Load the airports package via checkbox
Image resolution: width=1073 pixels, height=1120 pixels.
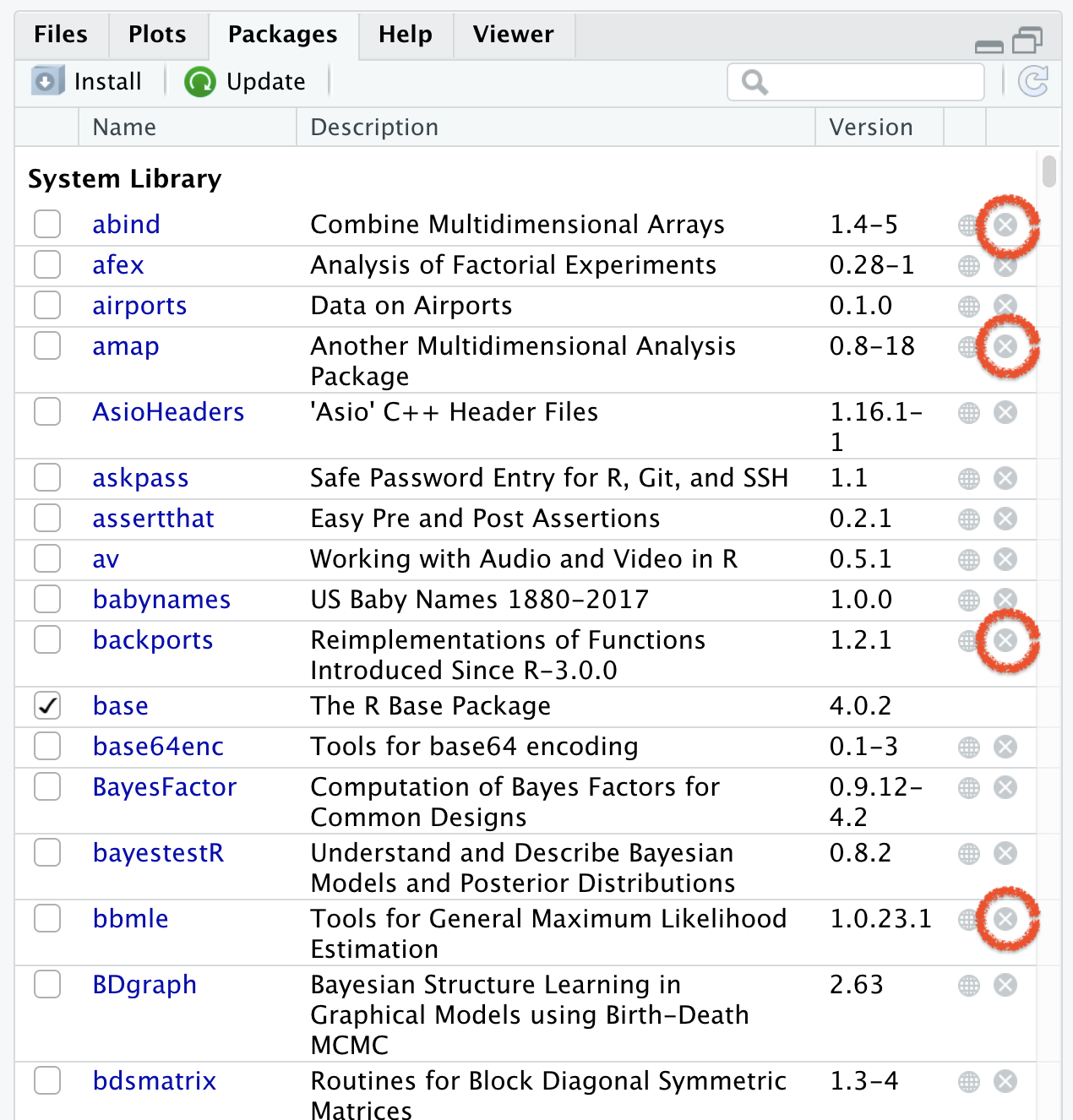(47, 305)
